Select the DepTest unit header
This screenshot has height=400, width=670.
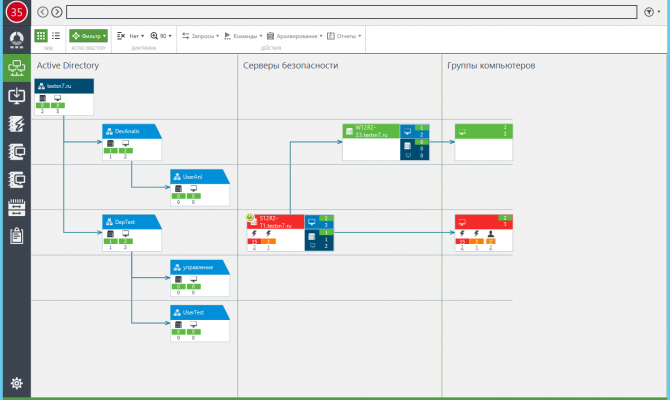pos(132,222)
